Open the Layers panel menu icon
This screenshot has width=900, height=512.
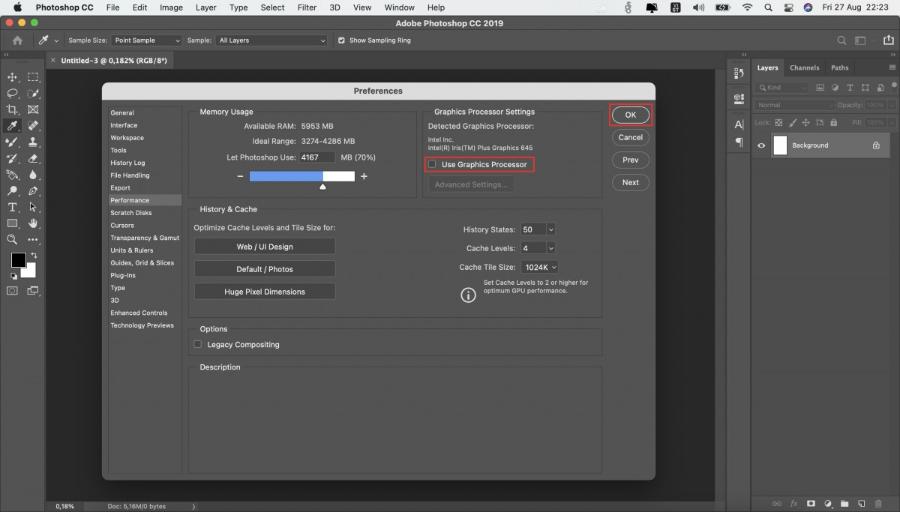coord(892,68)
